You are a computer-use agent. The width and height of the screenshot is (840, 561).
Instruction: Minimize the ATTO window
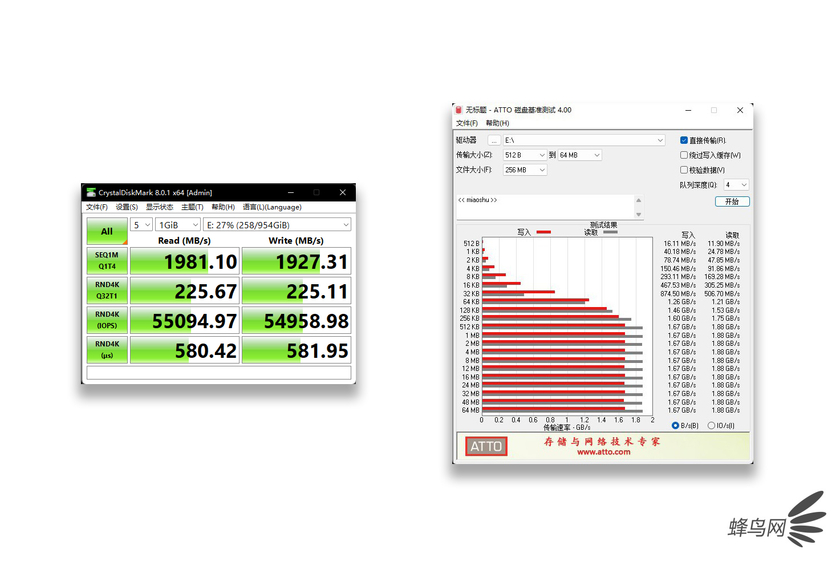pos(688,110)
